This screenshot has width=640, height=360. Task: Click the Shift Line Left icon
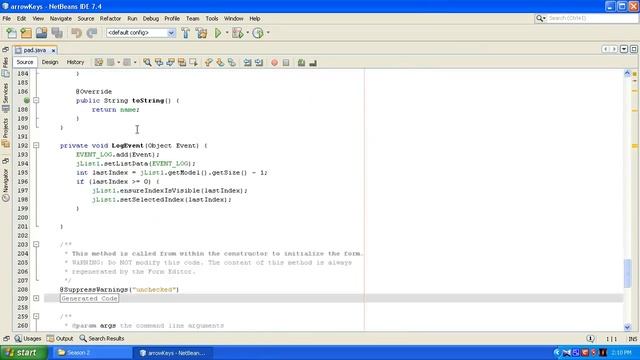coord(247,62)
